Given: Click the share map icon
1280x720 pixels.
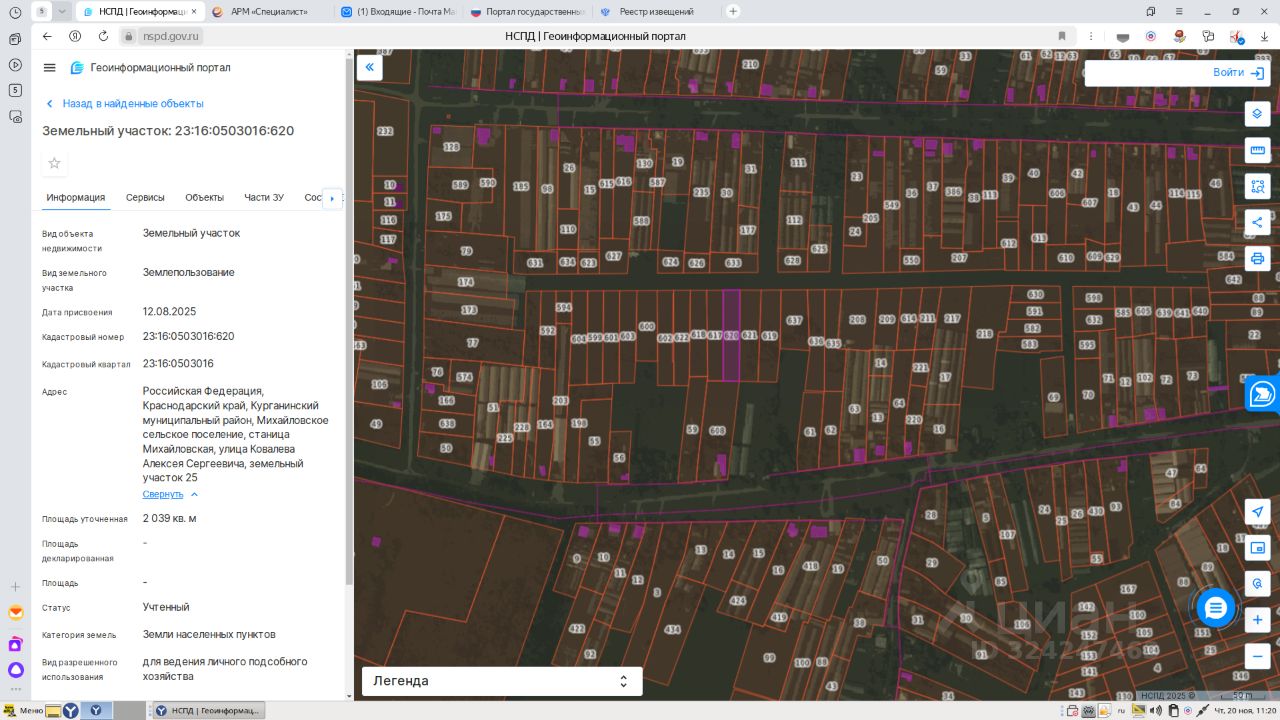Looking at the screenshot, I should pos(1257,222).
